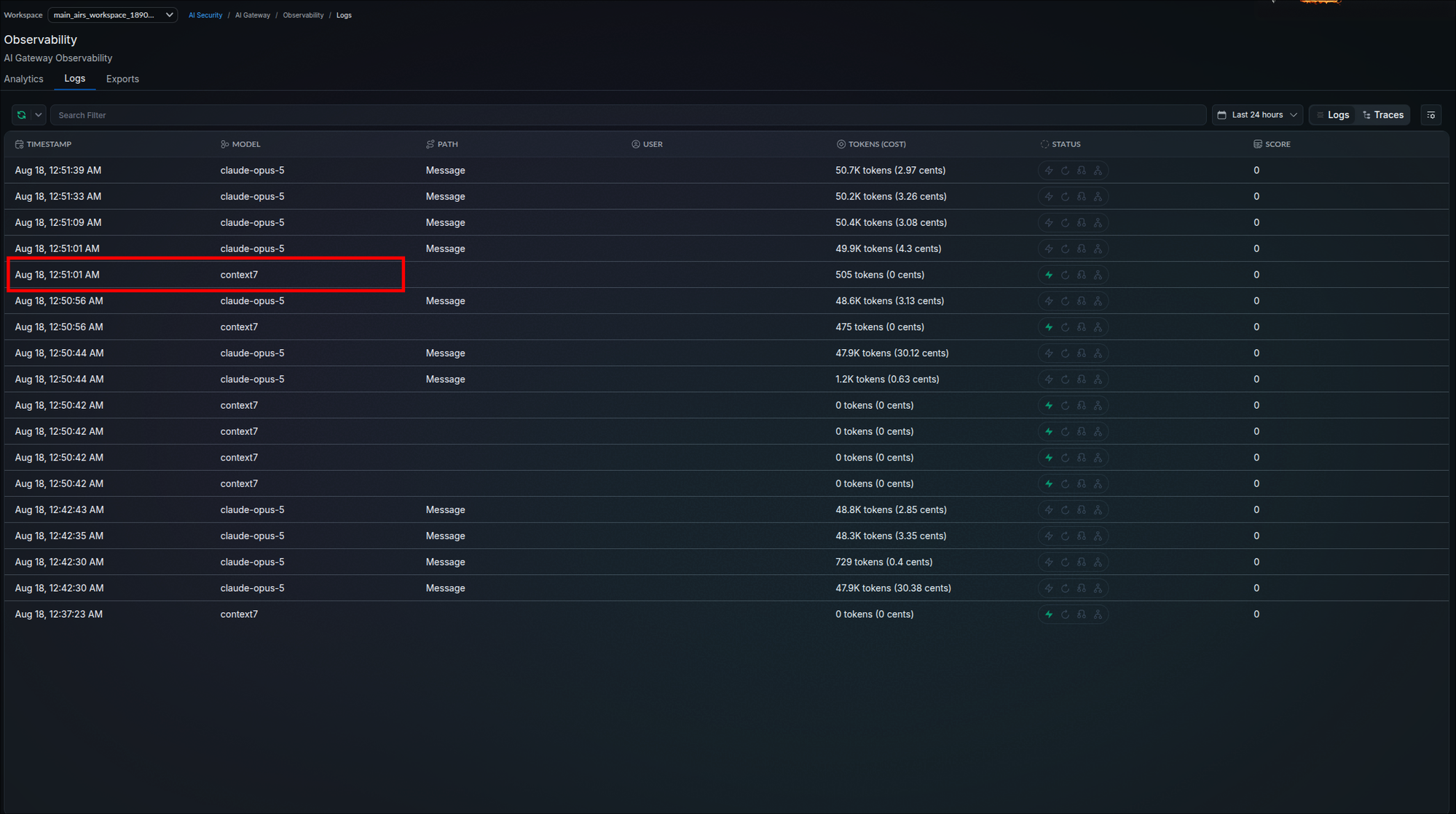Click the fallback branch icon in the 1.2K tokens row
This screenshot has height=814, width=1456.
(1082, 379)
